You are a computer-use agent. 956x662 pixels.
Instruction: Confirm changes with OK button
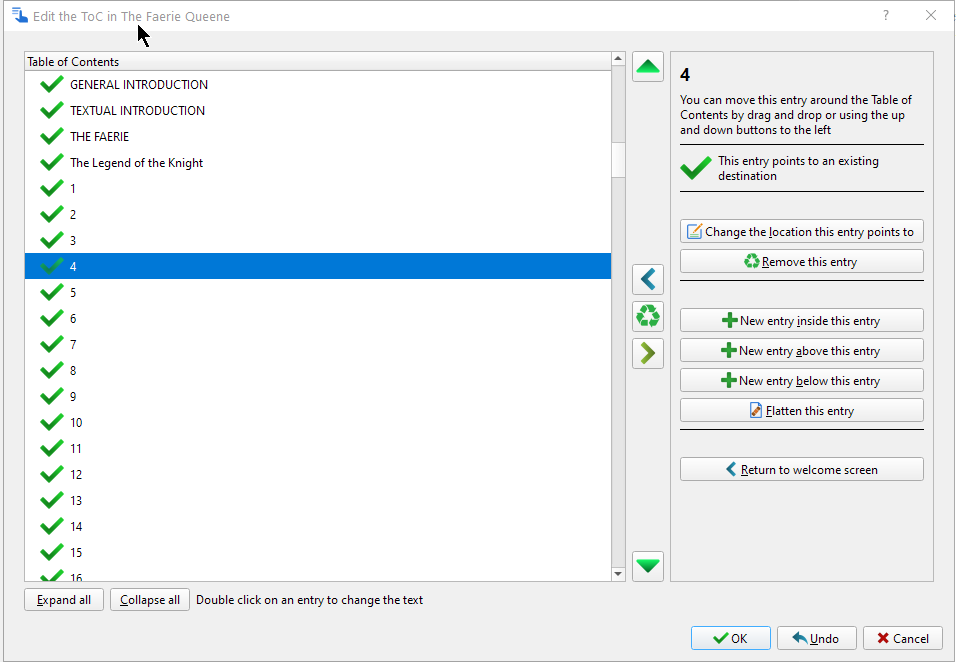730,638
